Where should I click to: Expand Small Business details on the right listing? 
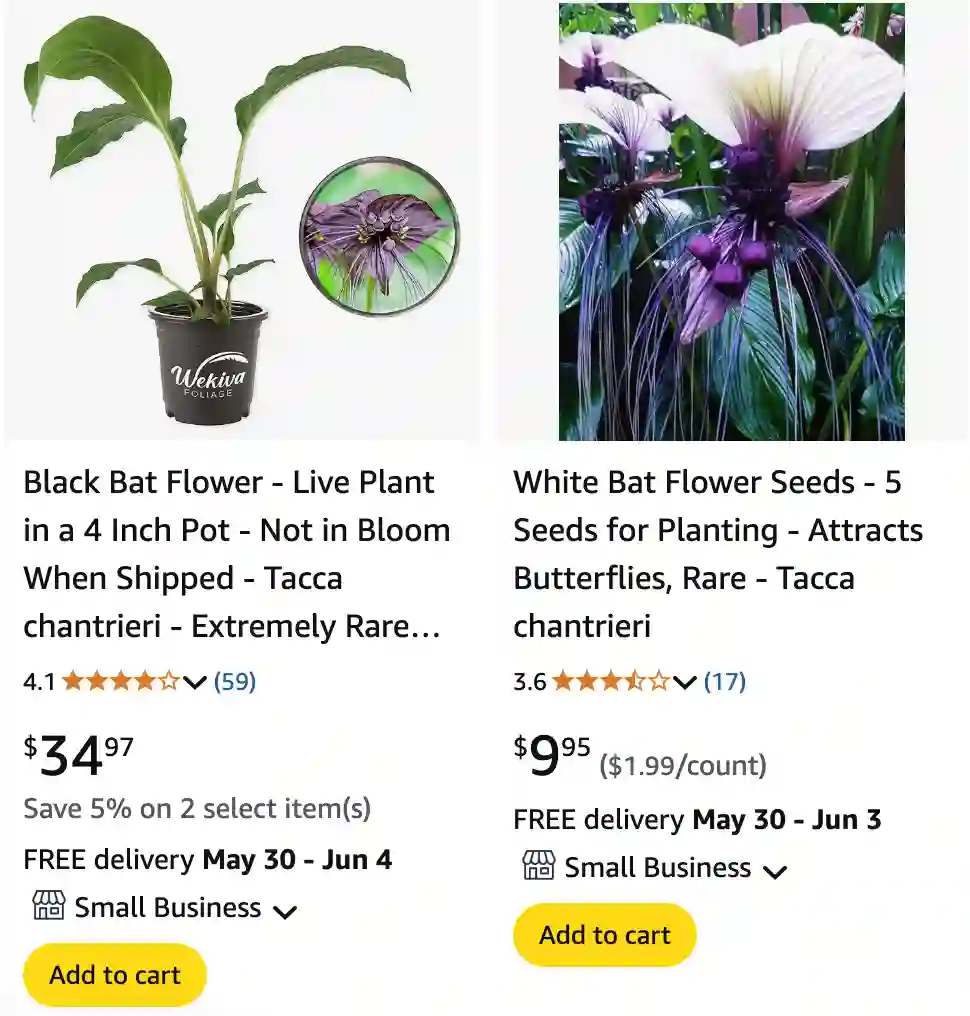point(775,871)
